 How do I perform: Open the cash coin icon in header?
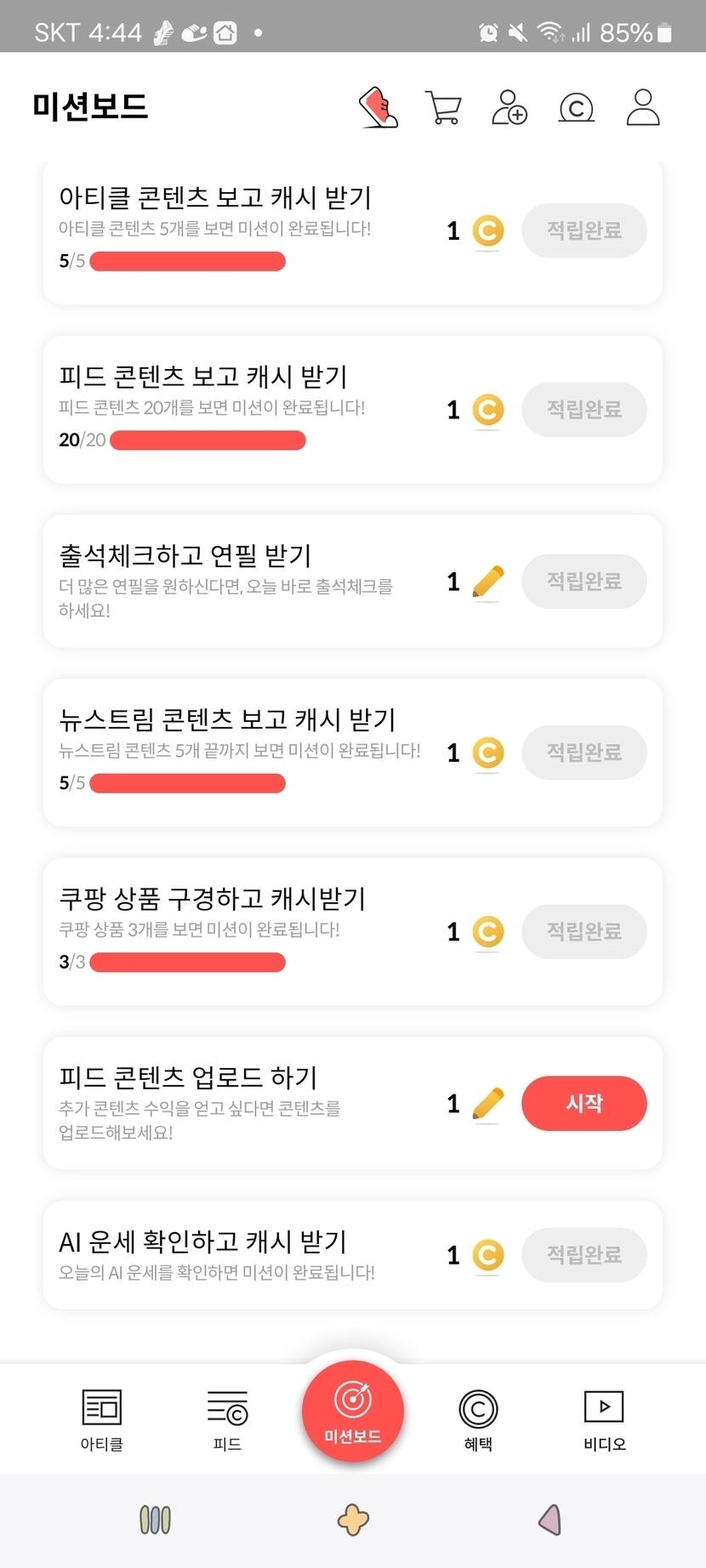tap(576, 108)
